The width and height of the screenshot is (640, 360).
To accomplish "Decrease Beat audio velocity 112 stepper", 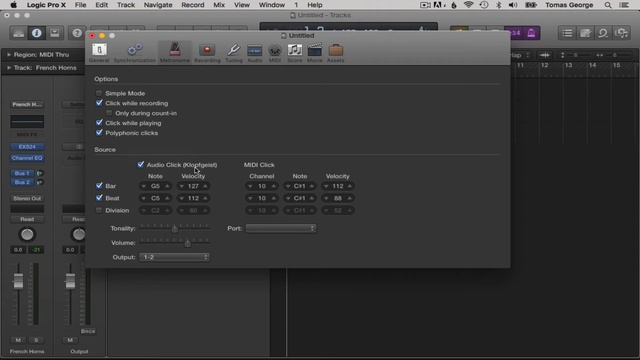I will pos(182,198).
